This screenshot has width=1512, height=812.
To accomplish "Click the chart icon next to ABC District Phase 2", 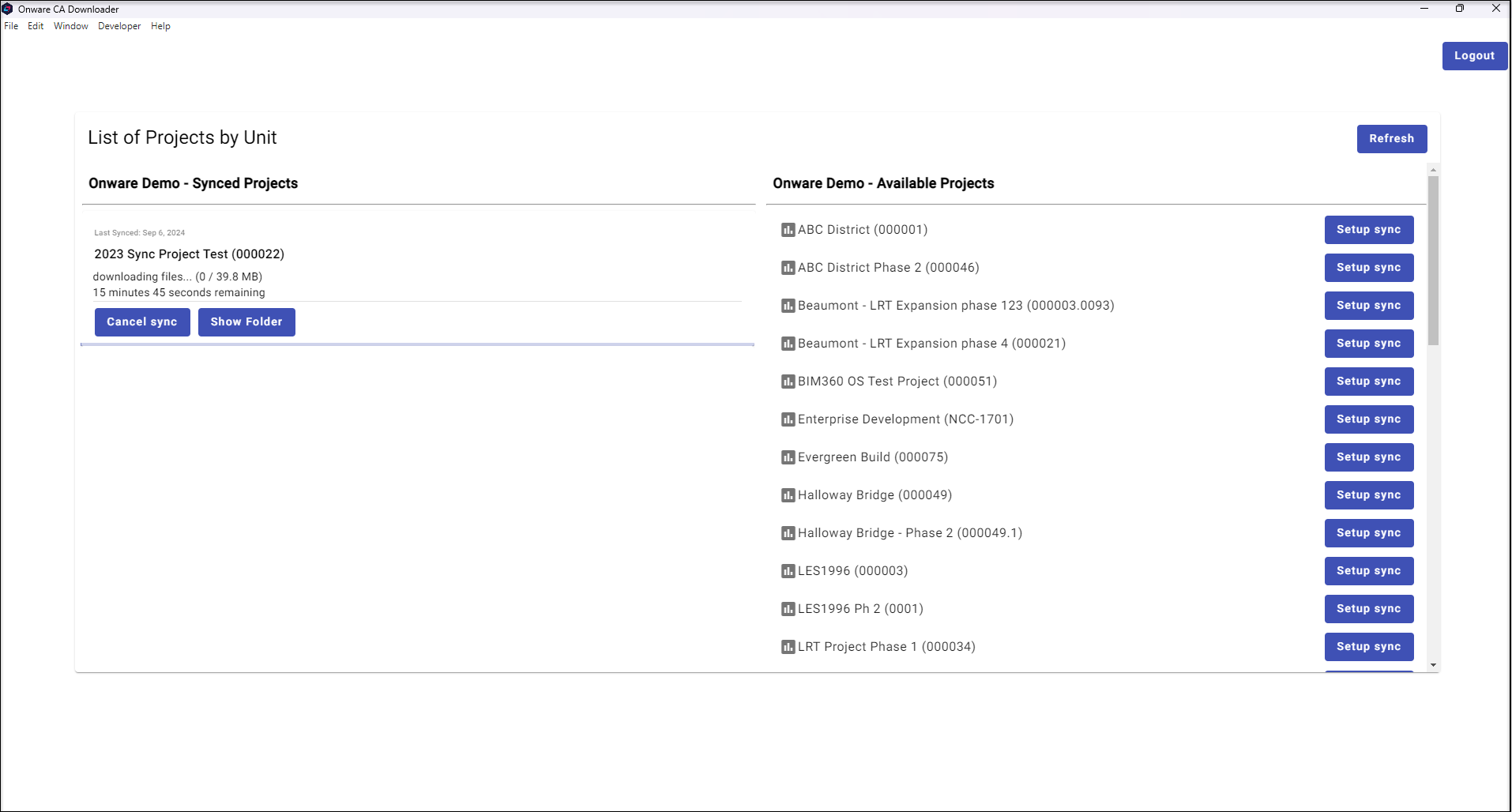I will pyautogui.click(x=788, y=268).
